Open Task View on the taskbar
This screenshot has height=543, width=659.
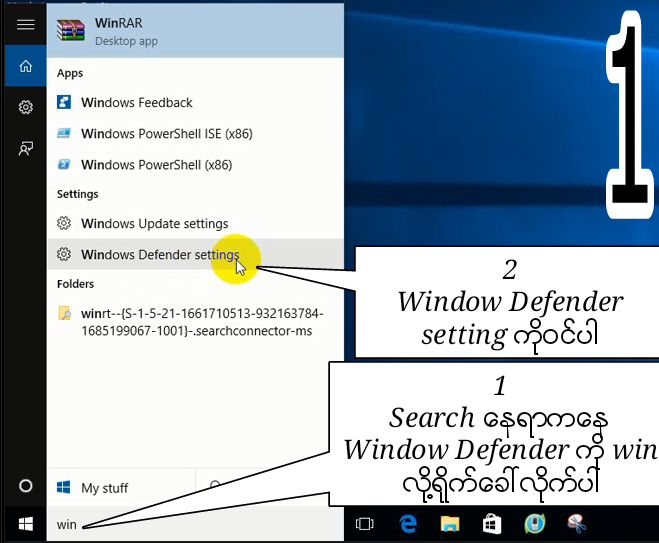[364, 524]
